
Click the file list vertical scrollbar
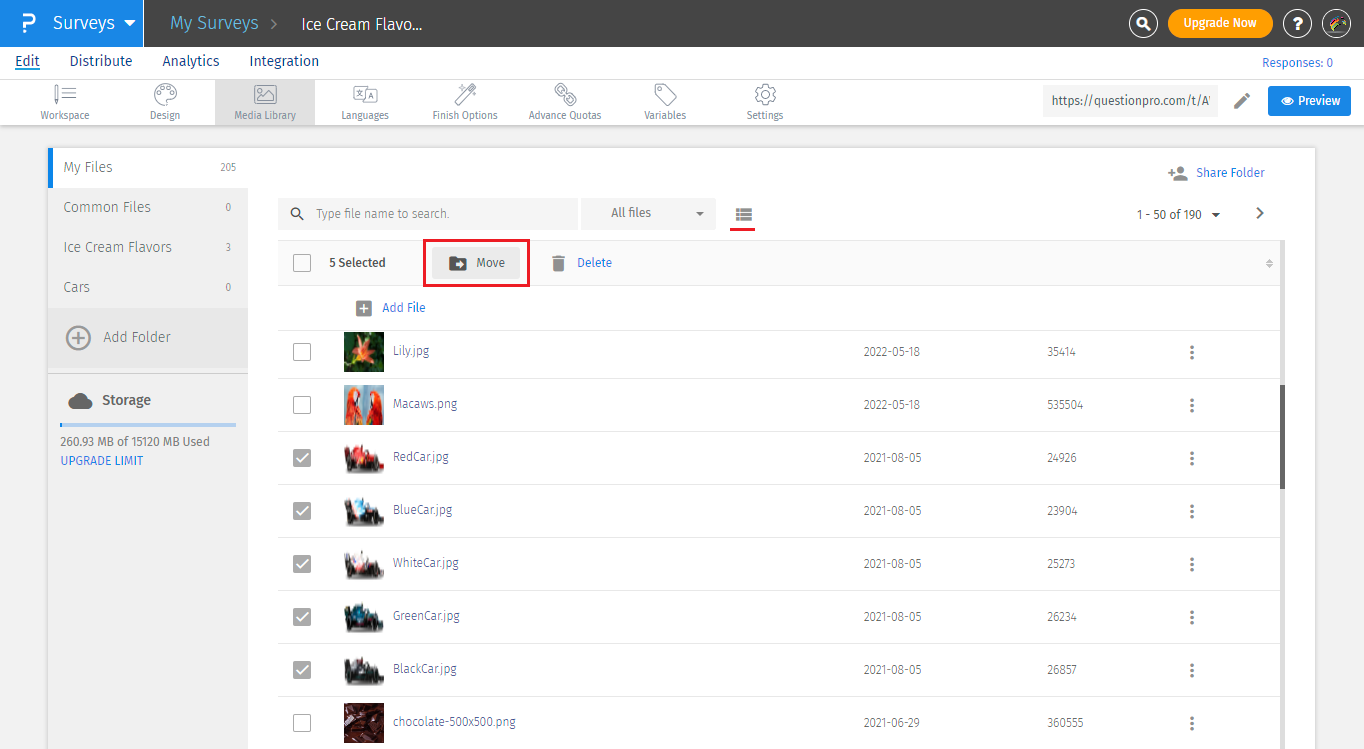(x=1283, y=437)
